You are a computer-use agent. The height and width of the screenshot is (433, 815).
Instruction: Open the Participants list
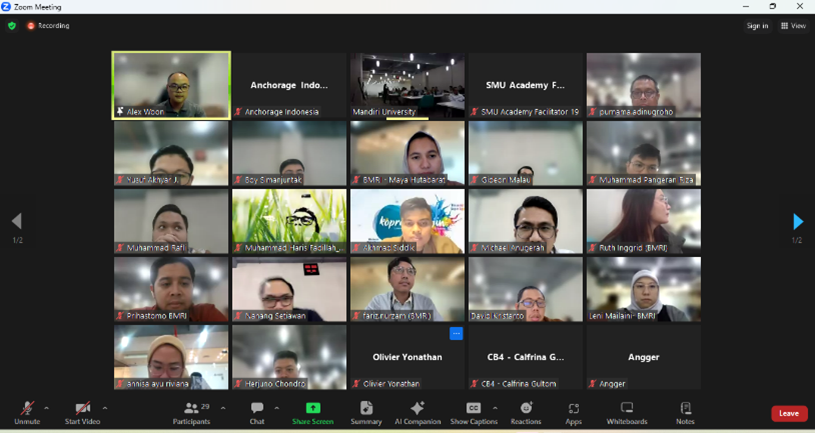point(191,412)
